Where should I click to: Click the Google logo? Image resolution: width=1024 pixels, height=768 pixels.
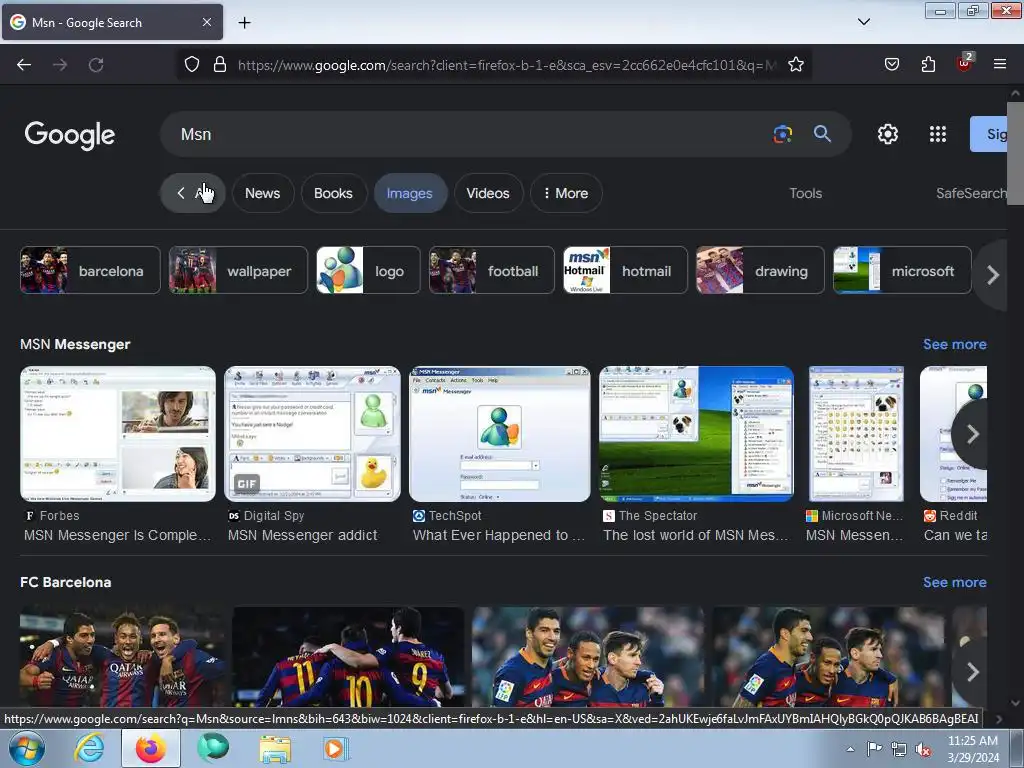(x=70, y=135)
